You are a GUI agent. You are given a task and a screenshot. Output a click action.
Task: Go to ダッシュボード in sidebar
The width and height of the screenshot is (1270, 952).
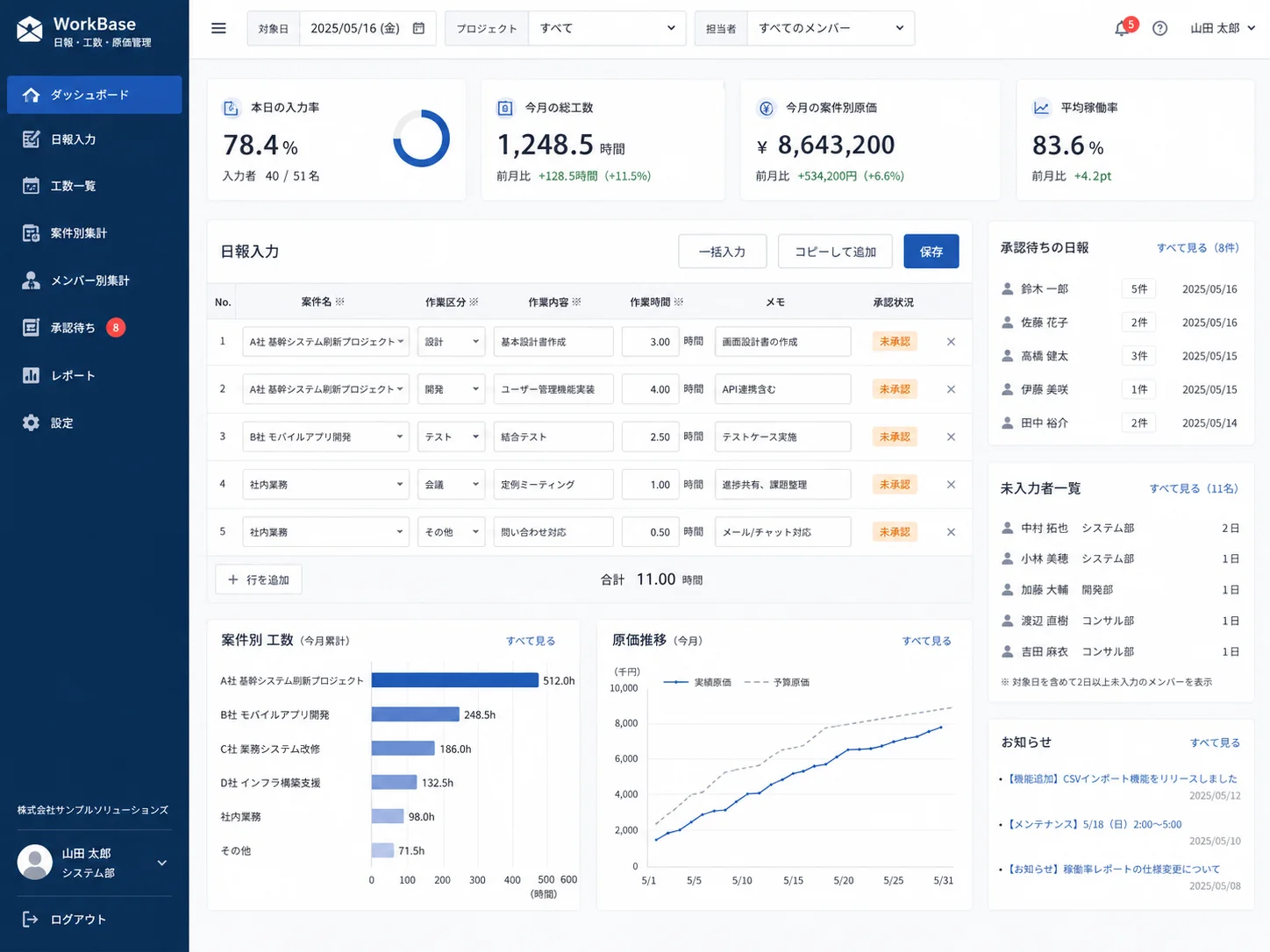(x=95, y=95)
